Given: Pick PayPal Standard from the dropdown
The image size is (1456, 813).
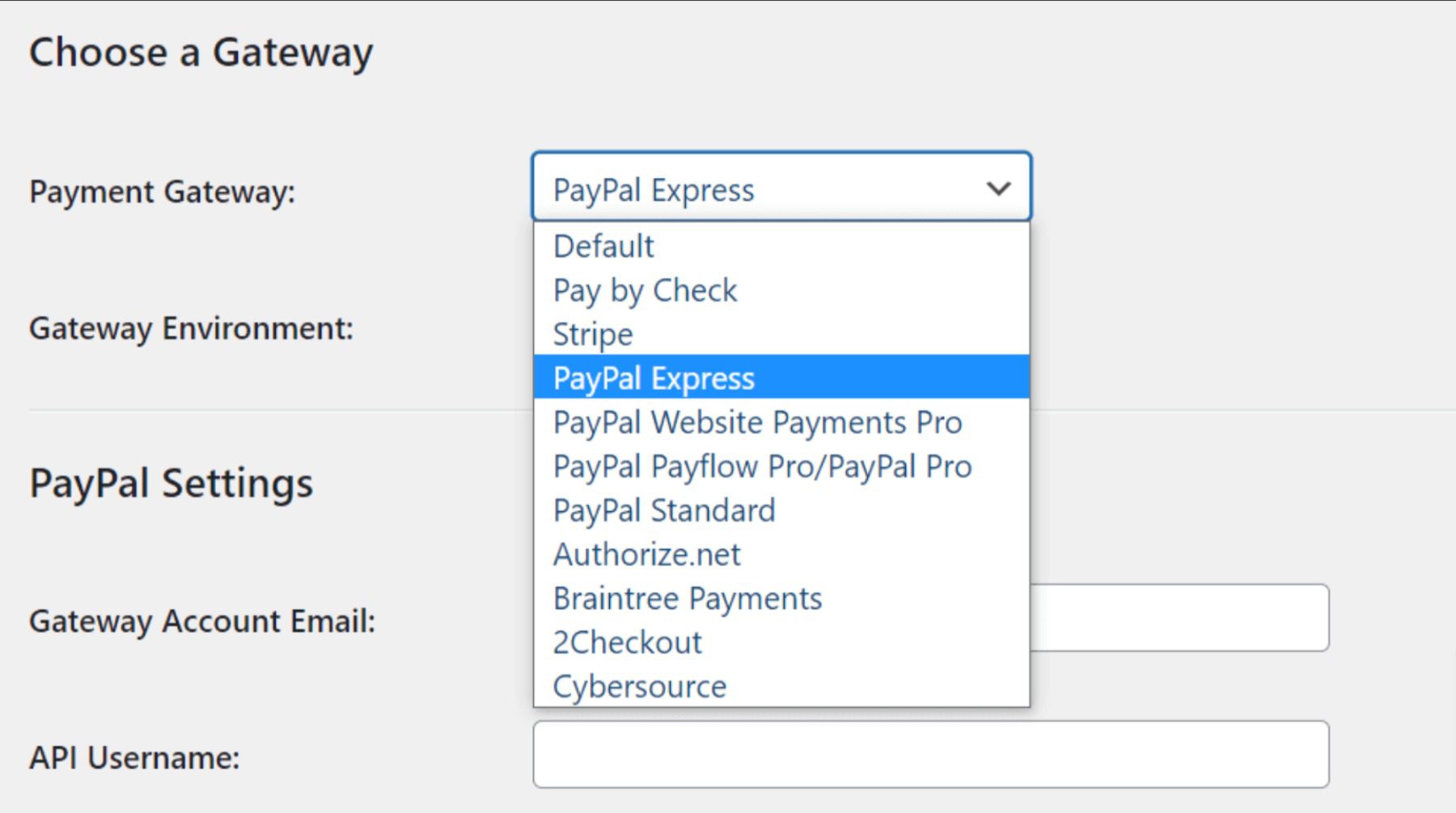Looking at the screenshot, I should point(664,510).
